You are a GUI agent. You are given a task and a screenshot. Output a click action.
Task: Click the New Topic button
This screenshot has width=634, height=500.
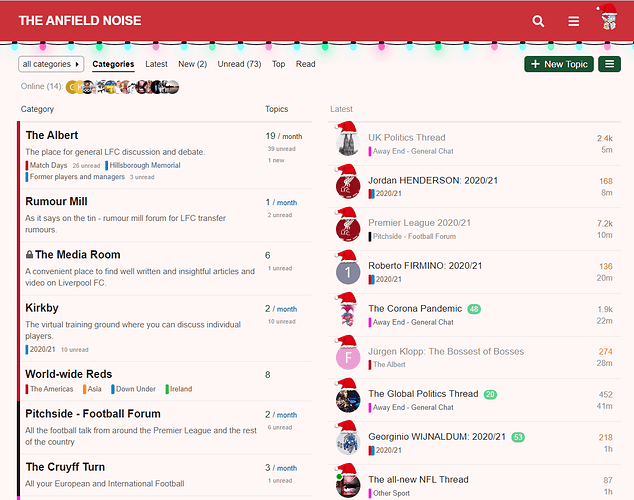tap(559, 64)
